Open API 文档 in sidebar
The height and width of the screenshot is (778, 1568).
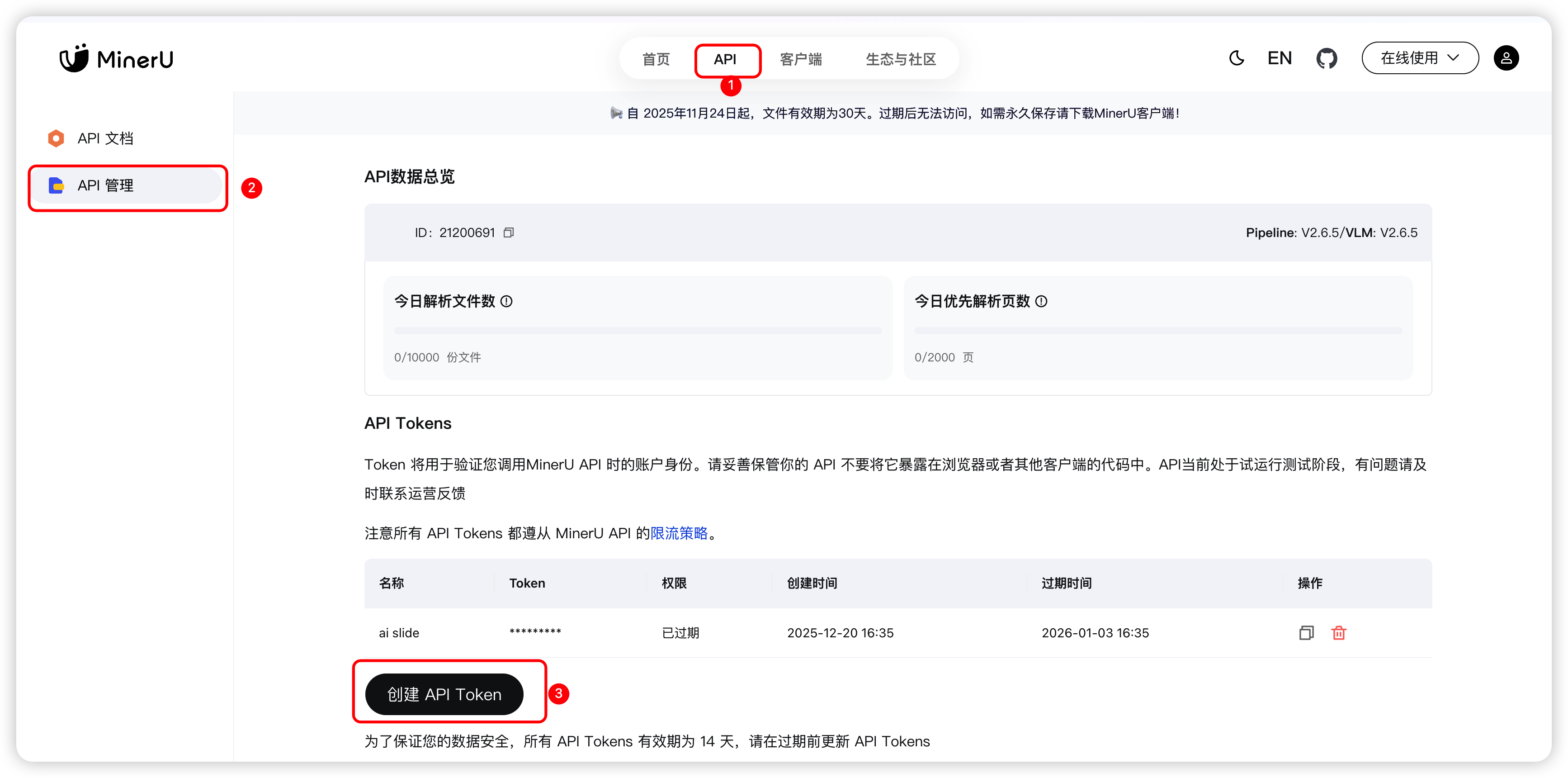[x=105, y=139]
